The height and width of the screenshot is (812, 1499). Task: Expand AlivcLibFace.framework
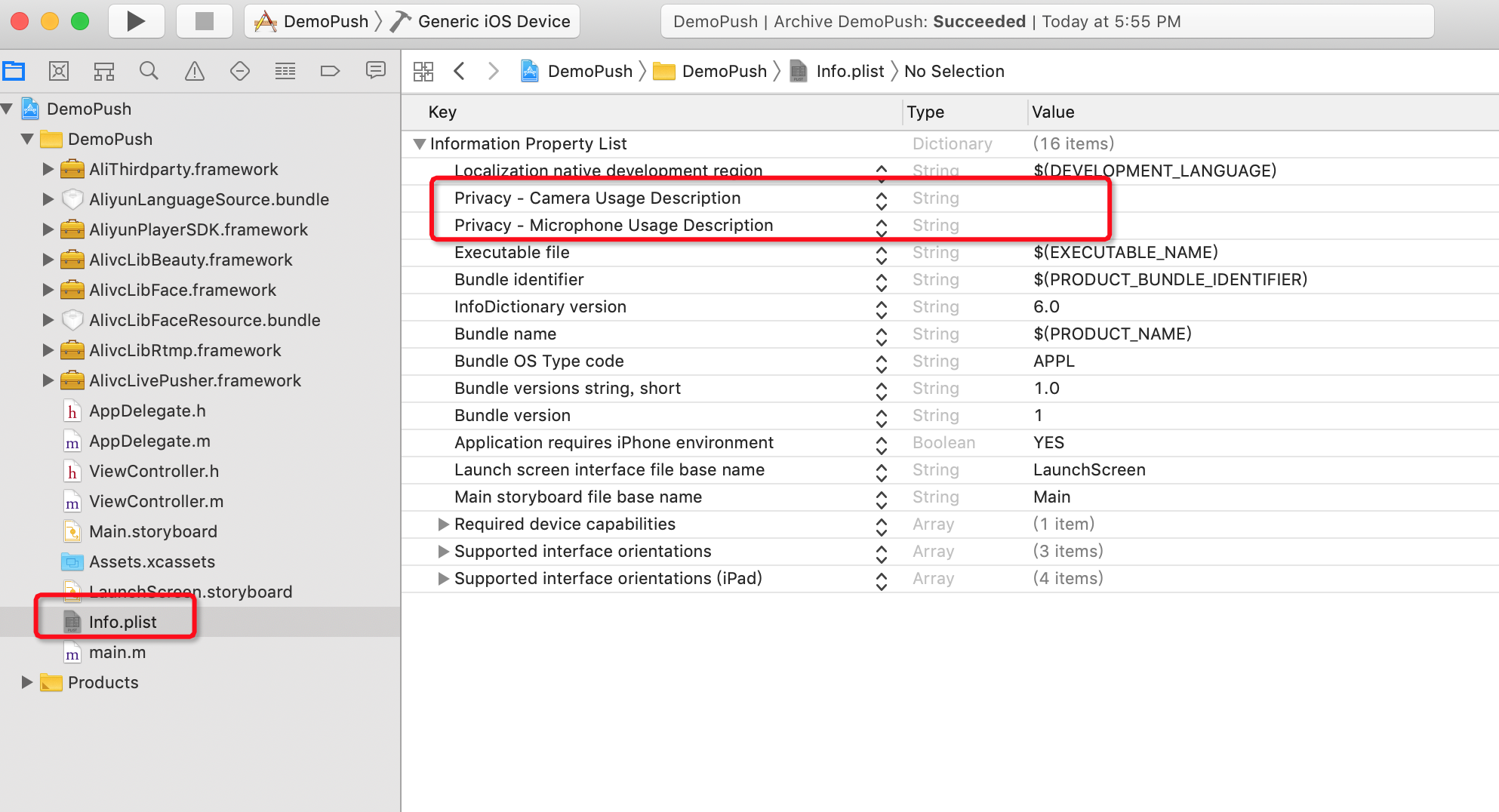(x=48, y=290)
